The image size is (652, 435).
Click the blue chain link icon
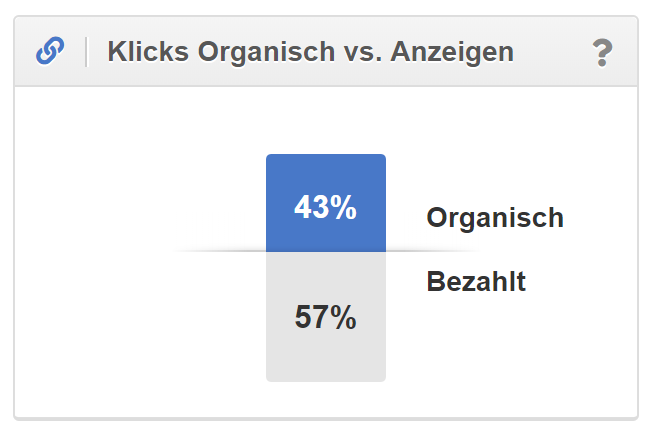50,51
